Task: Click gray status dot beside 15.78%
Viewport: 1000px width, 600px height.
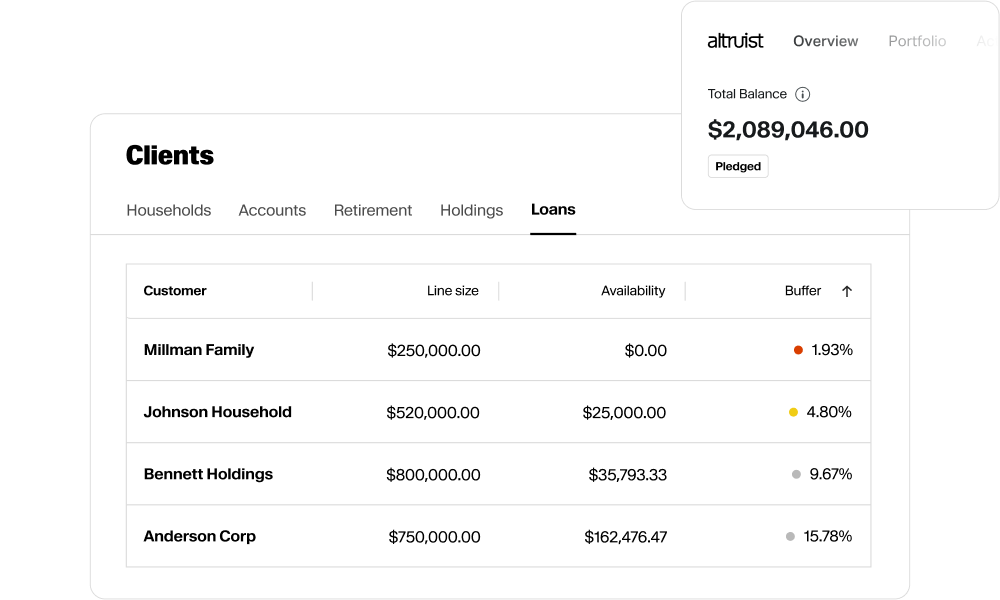Action: [x=790, y=536]
